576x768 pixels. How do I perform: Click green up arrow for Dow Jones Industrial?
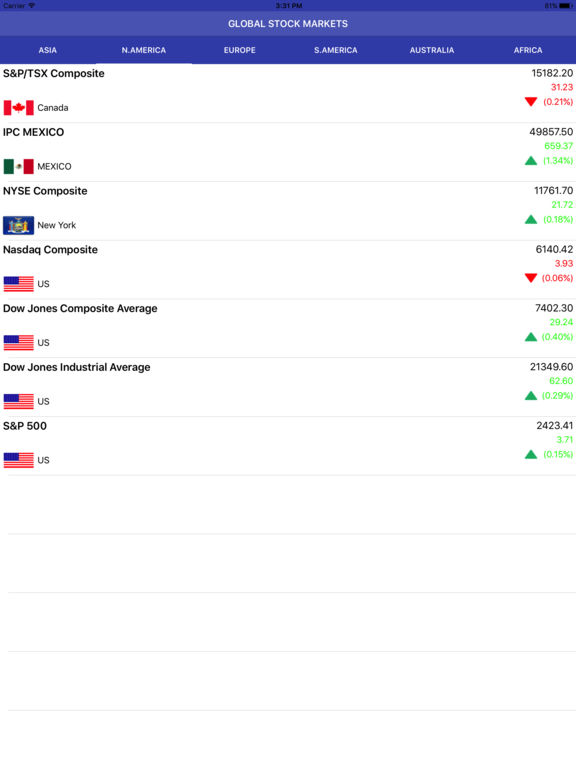(531, 396)
